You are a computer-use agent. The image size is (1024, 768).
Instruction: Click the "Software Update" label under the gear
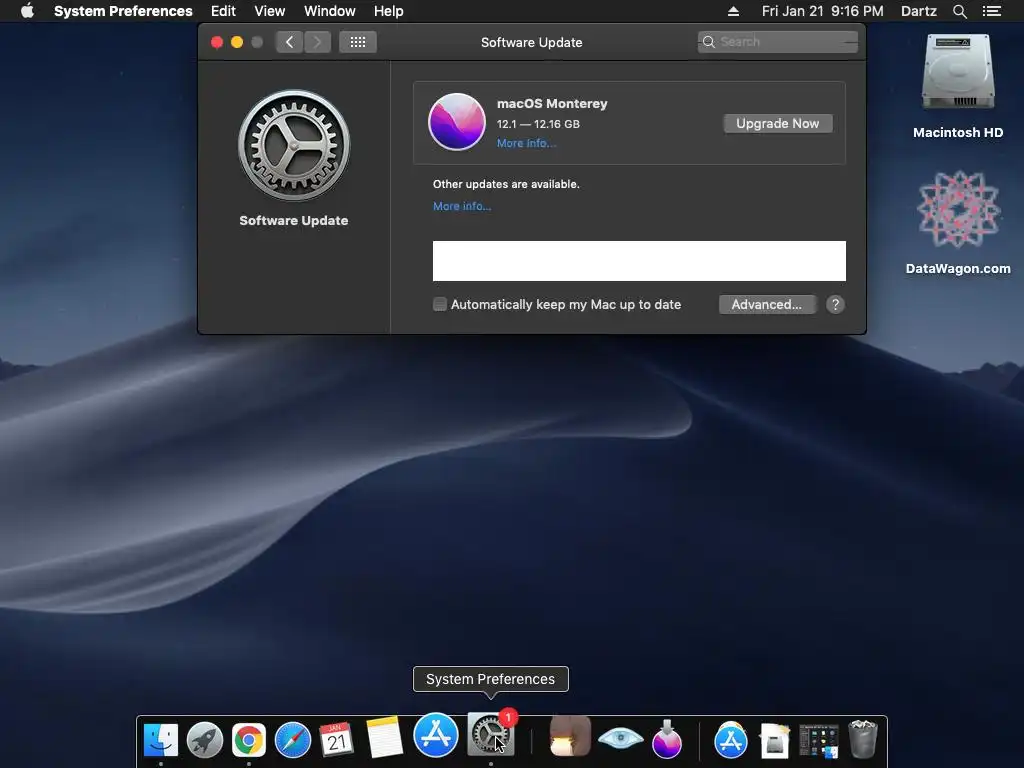(293, 220)
